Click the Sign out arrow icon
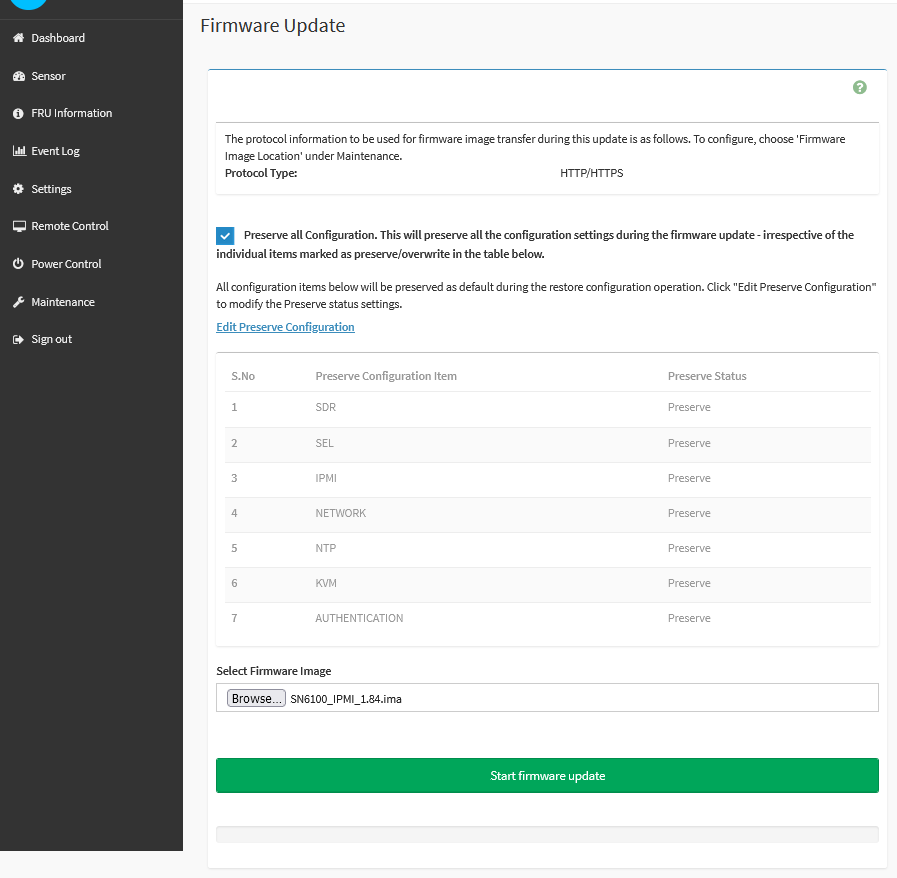Image resolution: width=897 pixels, height=878 pixels. click(x=18, y=340)
